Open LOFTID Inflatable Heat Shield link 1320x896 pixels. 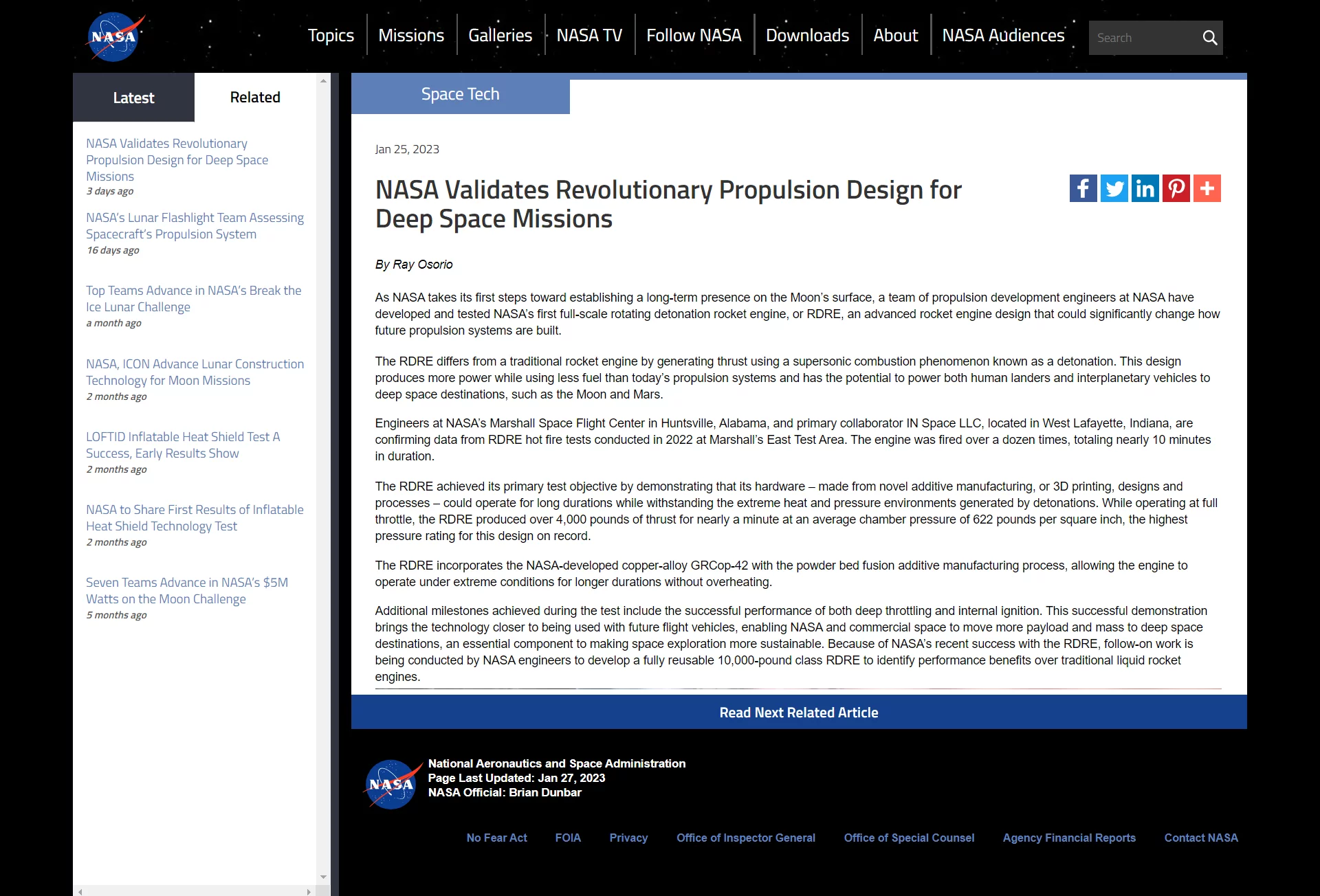pyautogui.click(x=183, y=445)
